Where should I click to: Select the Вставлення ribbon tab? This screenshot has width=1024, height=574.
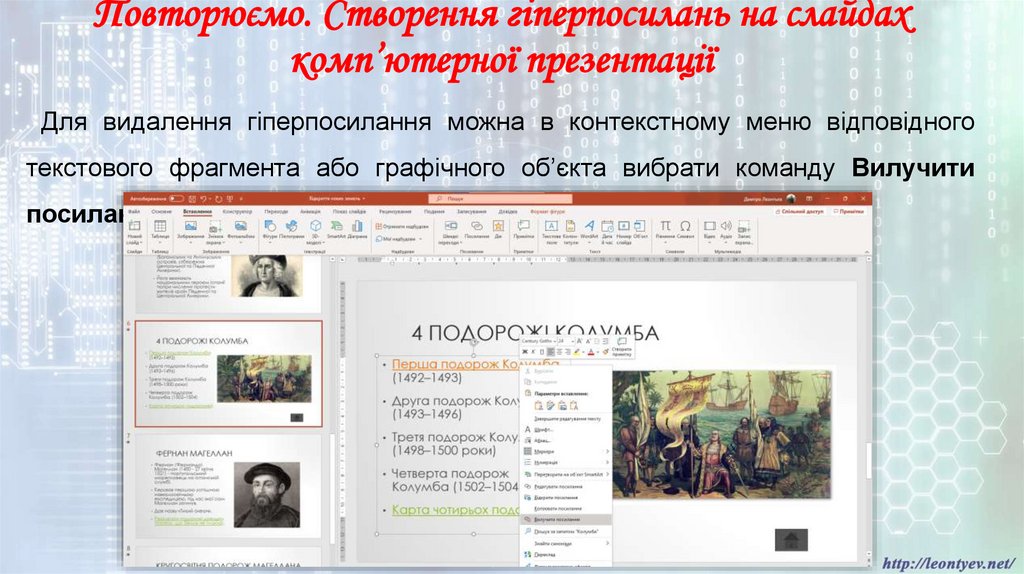197,212
